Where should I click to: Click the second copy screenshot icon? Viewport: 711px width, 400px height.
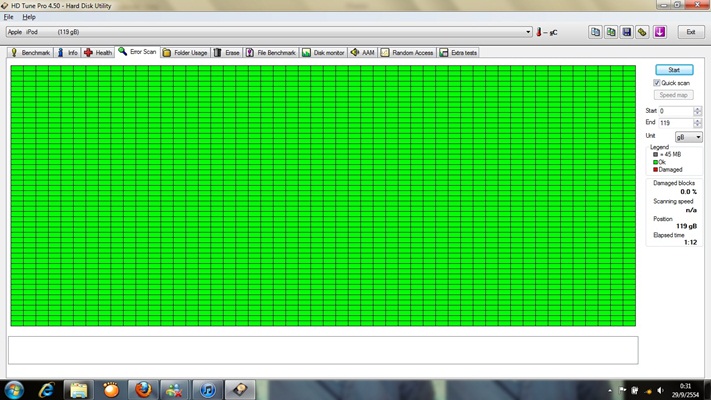[x=611, y=32]
